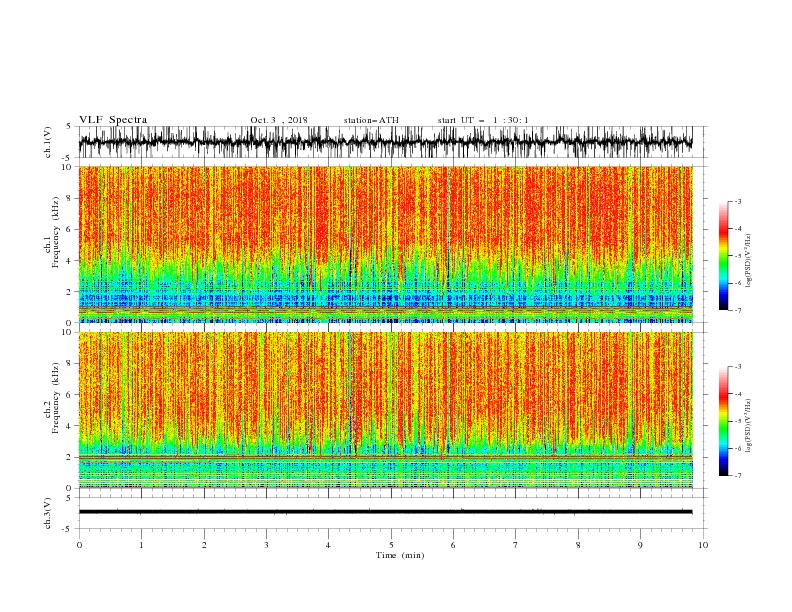The height and width of the screenshot is (612, 792).
Task: Click time axis tick label "1"
Action: (141, 545)
